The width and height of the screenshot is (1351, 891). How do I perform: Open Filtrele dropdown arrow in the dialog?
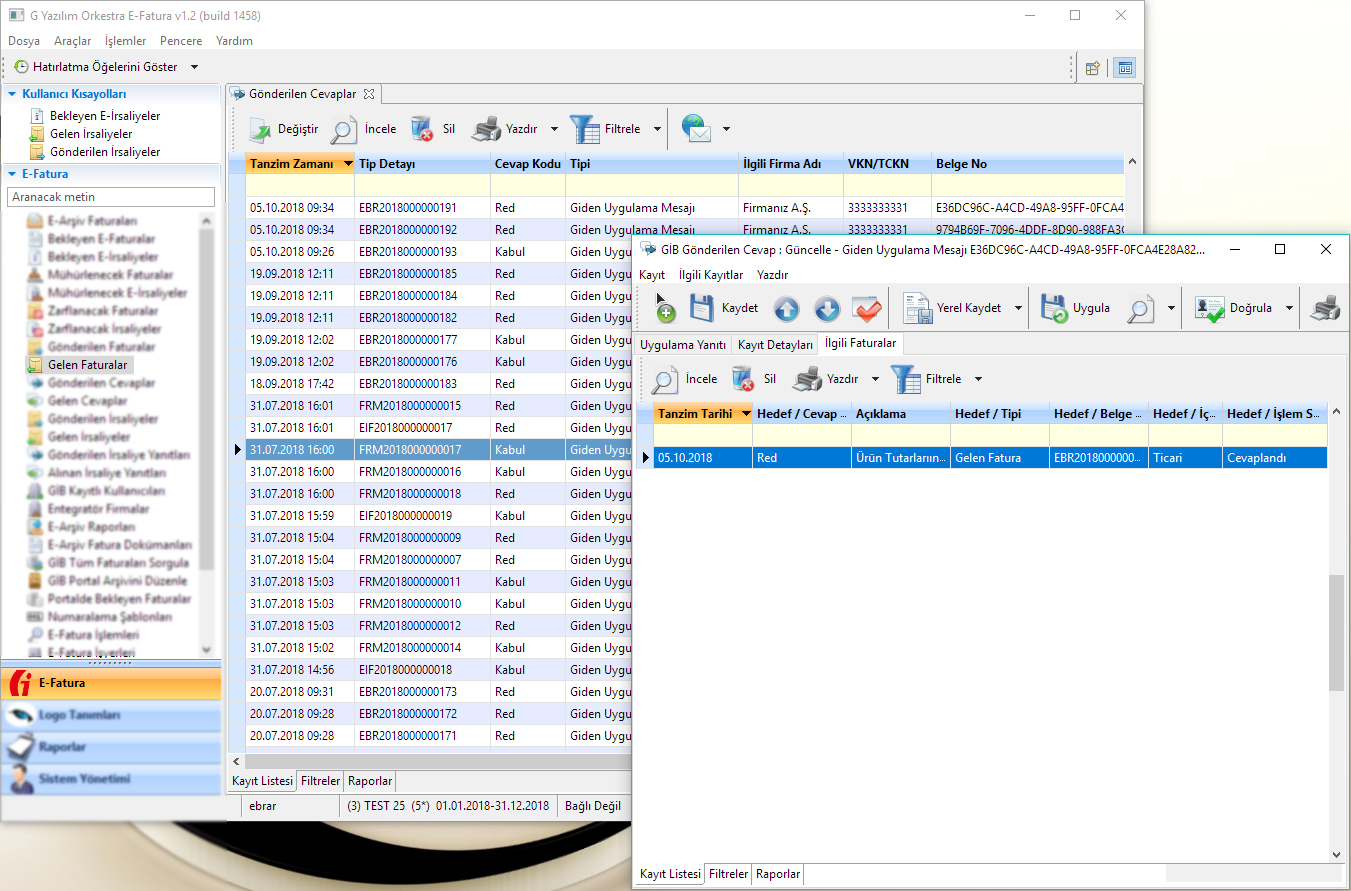coord(978,380)
